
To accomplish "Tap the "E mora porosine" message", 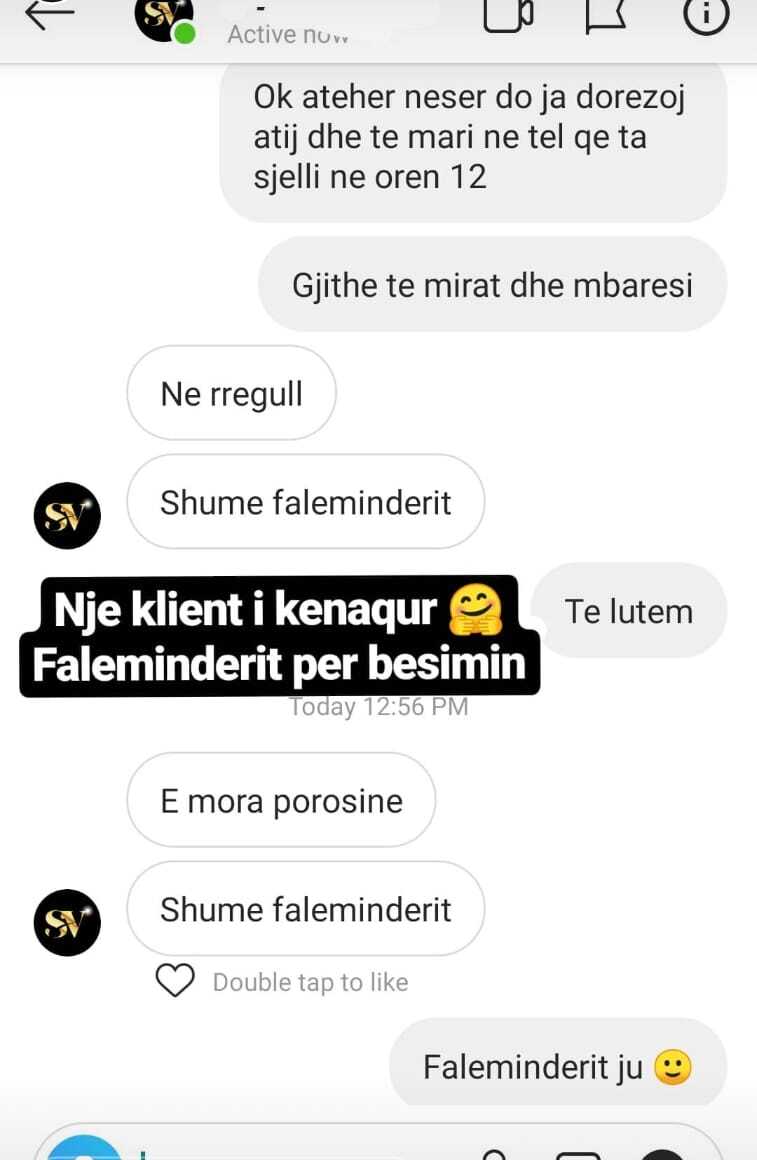I will [281, 800].
